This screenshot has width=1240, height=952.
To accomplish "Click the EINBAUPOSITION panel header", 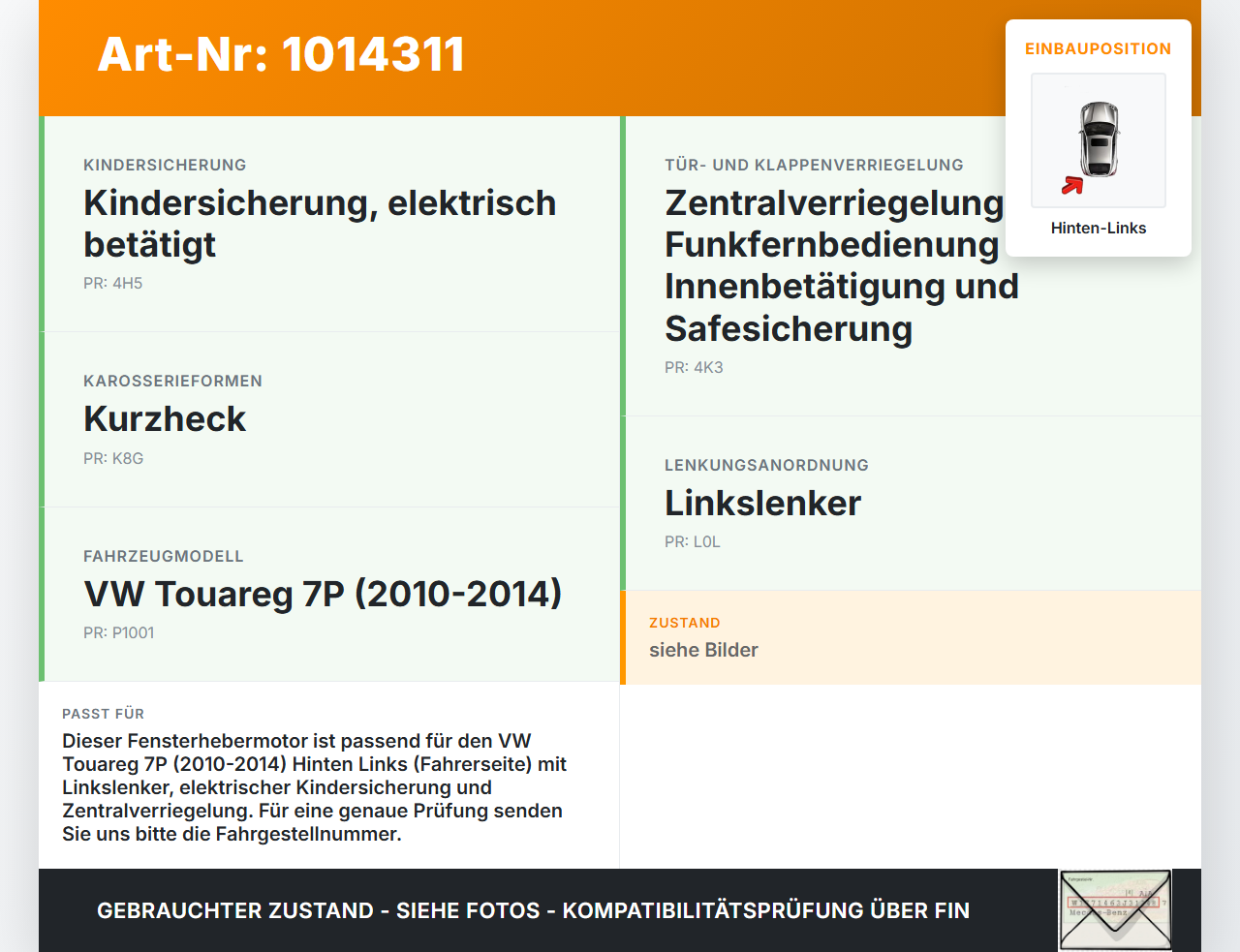I will (x=1099, y=48).
